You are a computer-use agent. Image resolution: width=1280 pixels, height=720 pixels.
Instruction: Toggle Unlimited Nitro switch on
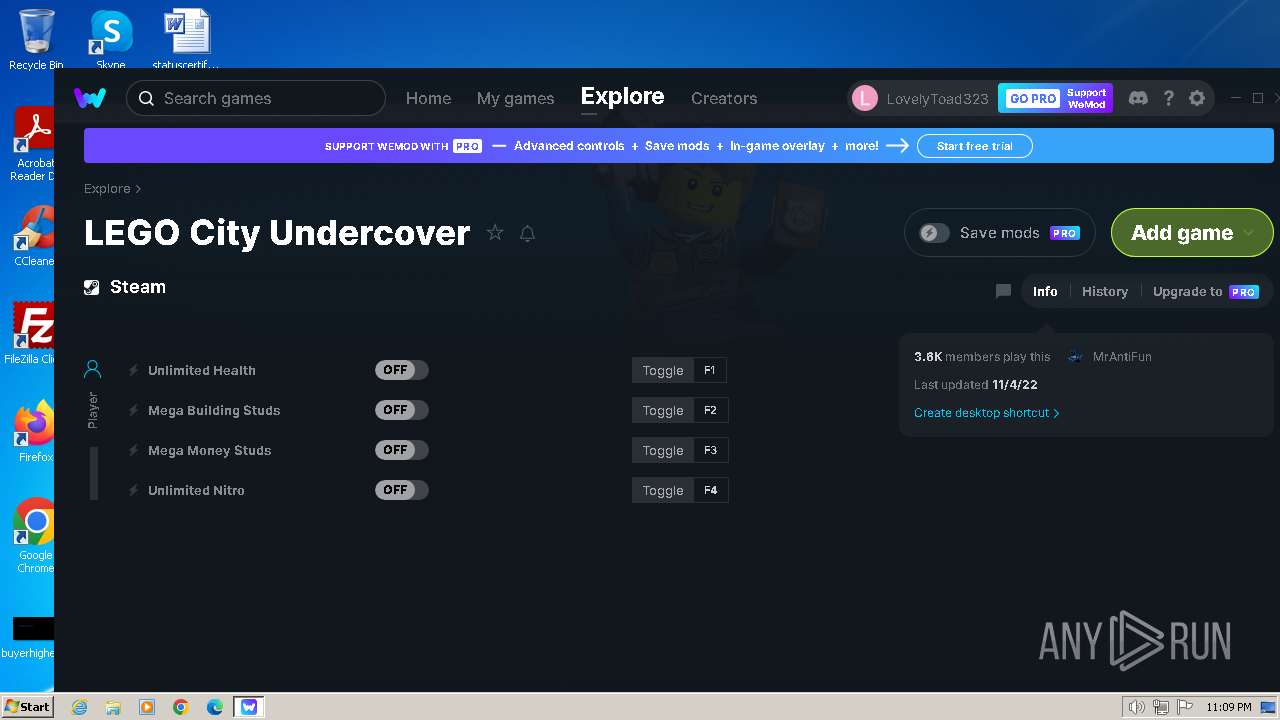point(402,490)
